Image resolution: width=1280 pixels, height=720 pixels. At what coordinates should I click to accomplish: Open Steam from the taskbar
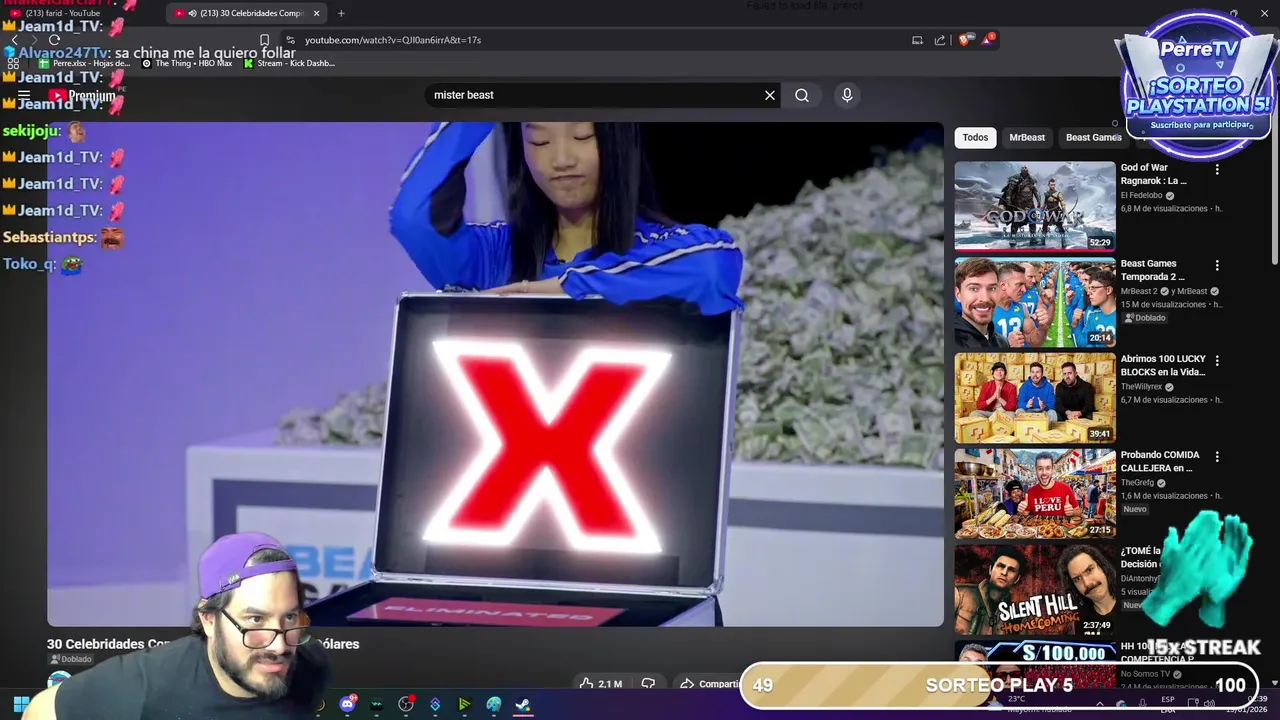click(x=522, y=704)
